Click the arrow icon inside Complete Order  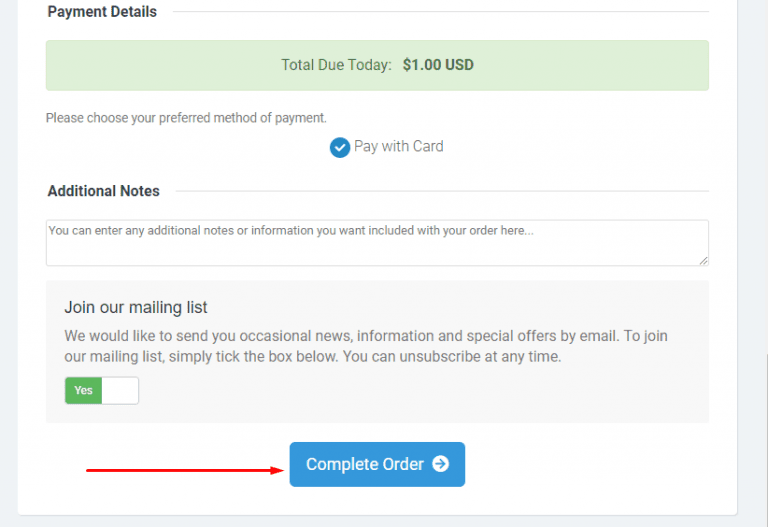(x=440, y=464)
